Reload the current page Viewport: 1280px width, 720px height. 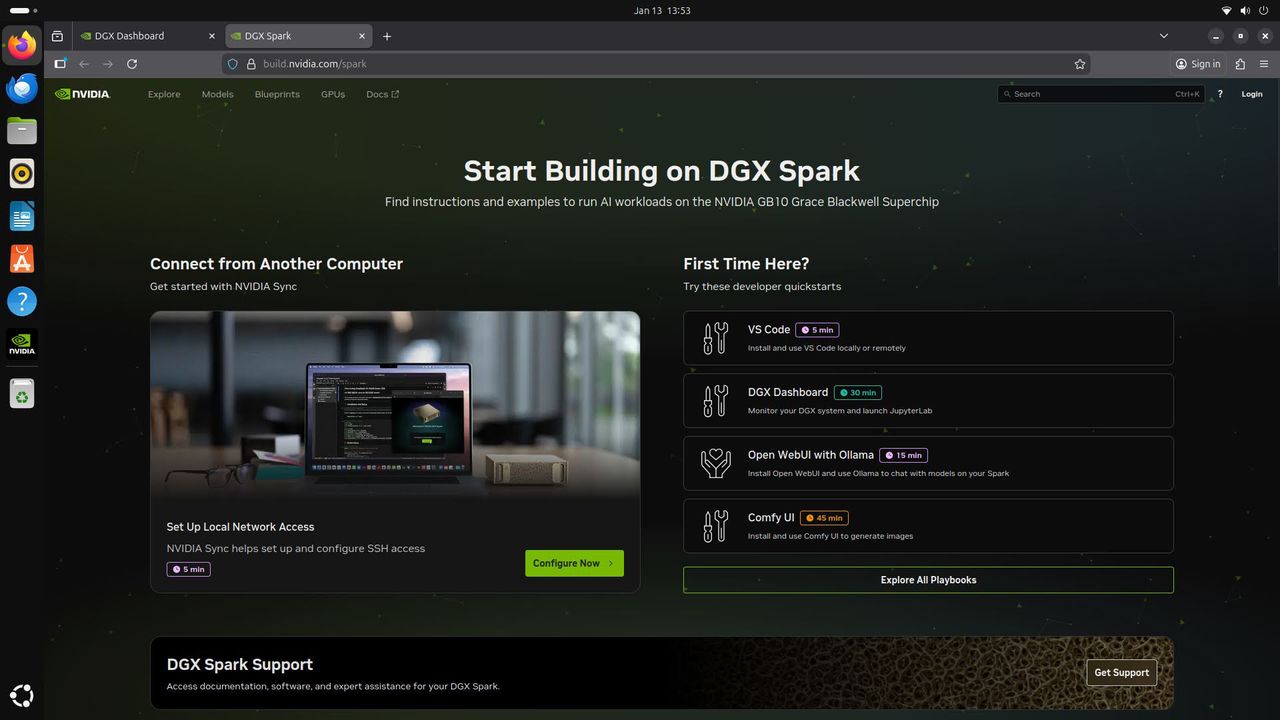pyautogui.click(x=132, y=64)
